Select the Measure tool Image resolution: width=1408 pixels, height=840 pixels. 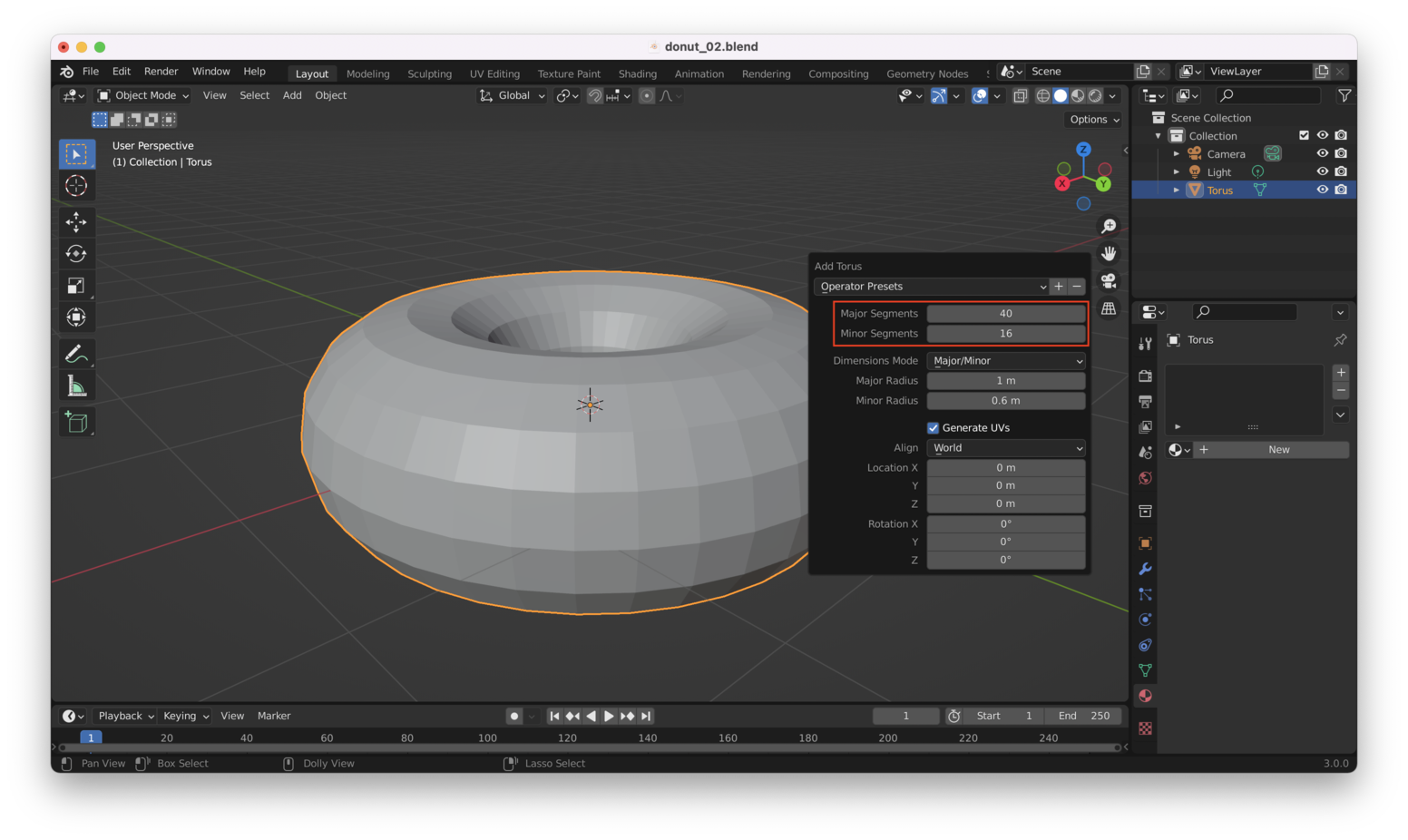pos(76,387)
